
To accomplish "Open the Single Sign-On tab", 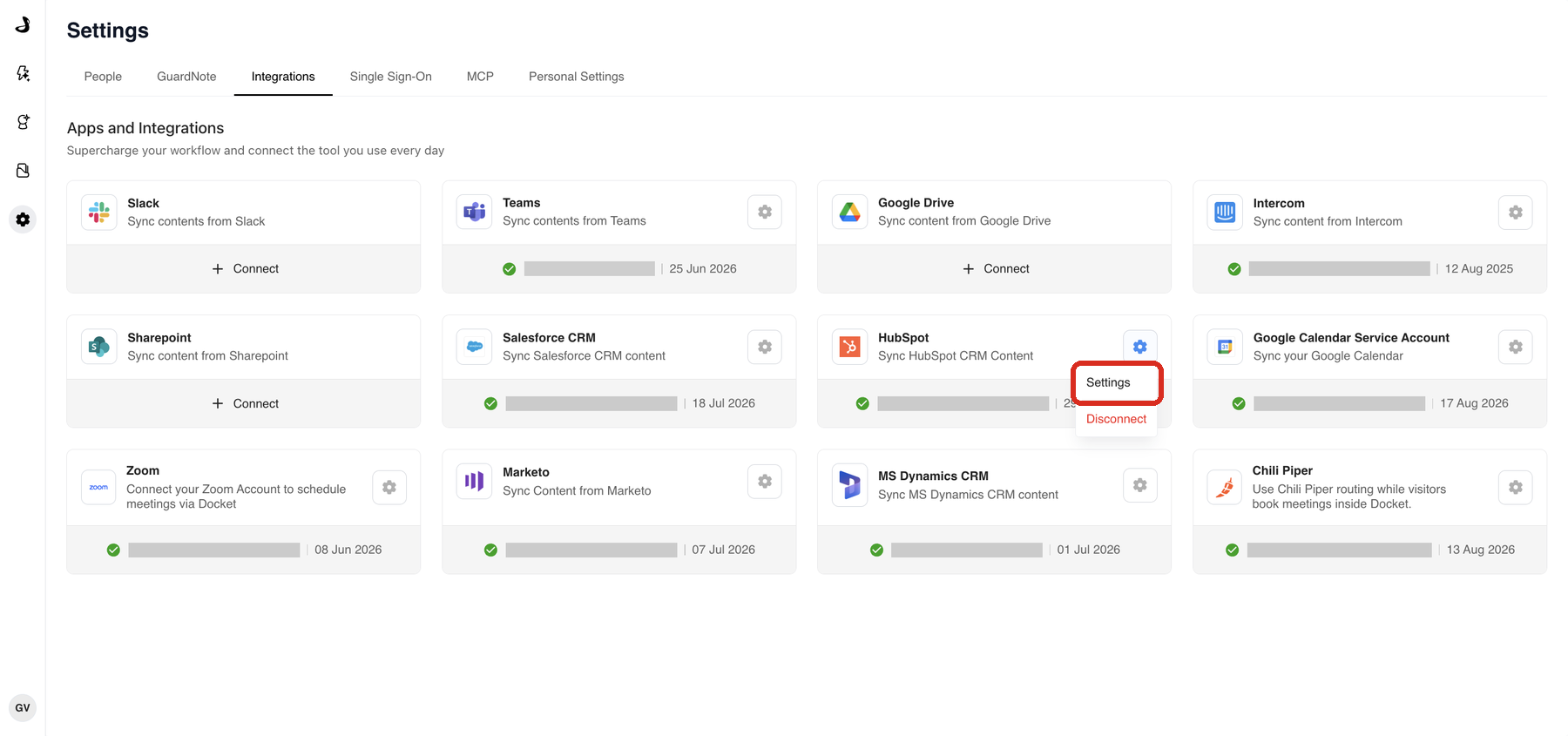I will pos(391,77).
